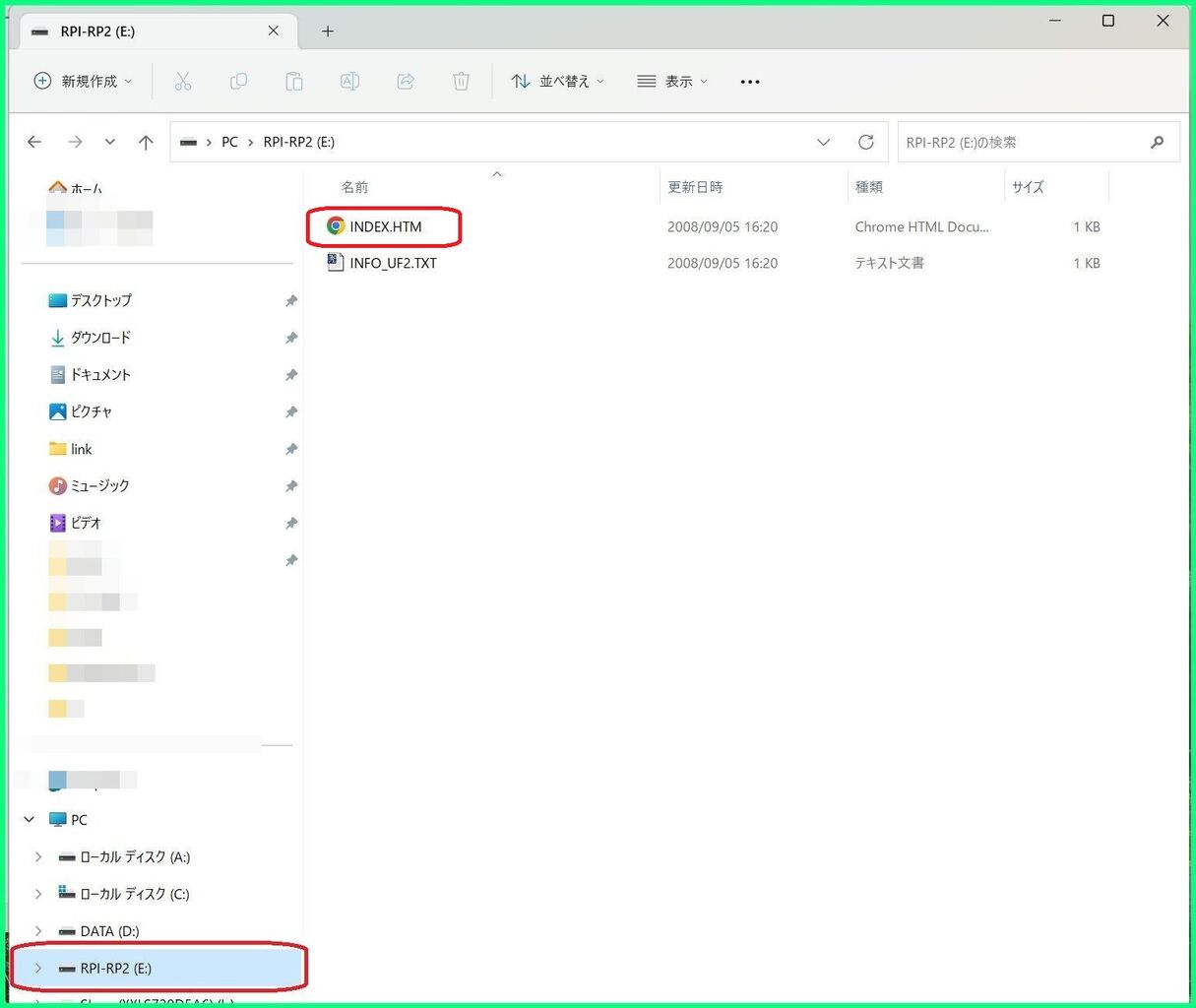
Task: Maximize the Explorer window
Action: pos(1108,21)
